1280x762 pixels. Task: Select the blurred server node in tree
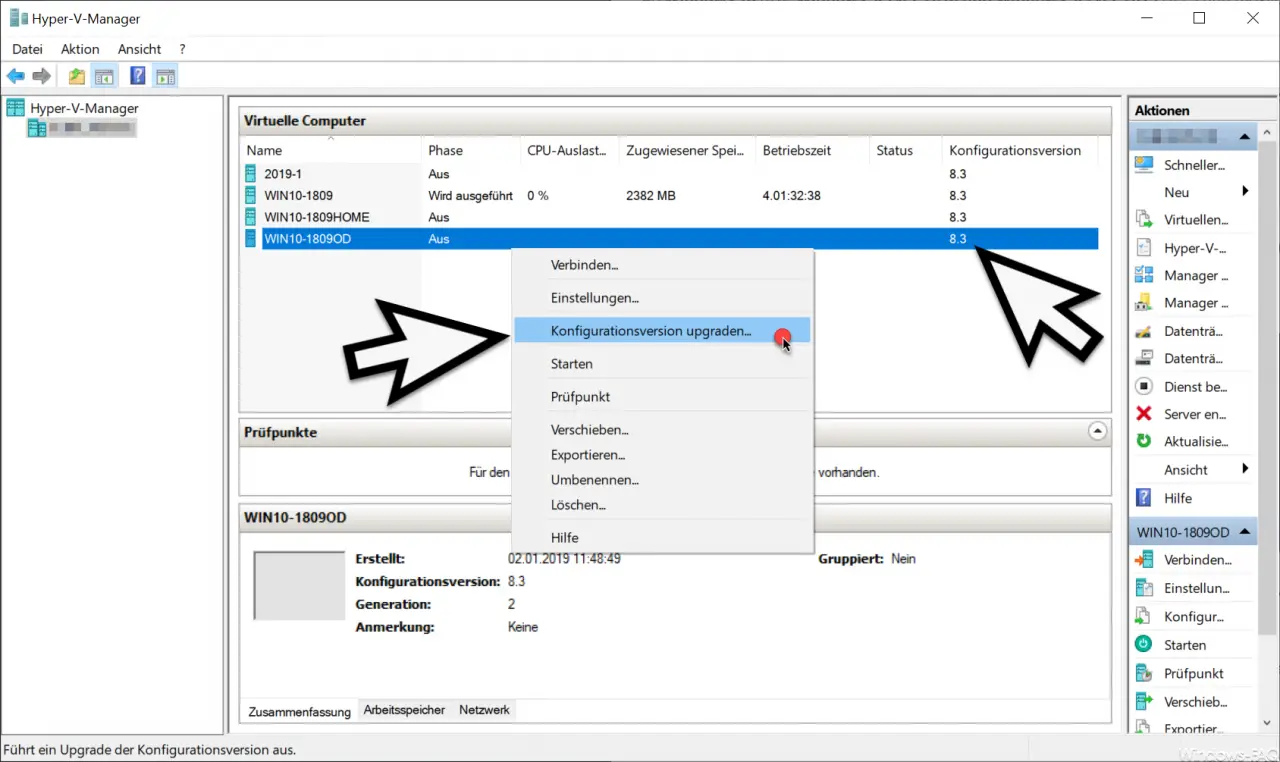coord(81,128)
